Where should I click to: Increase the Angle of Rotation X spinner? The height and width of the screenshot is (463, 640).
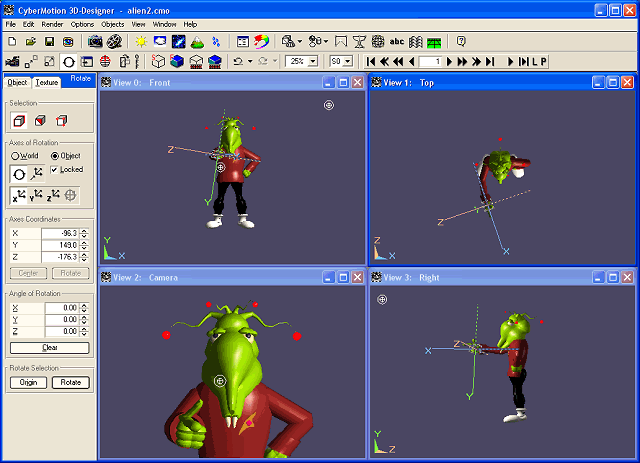(x=84, y=305)
